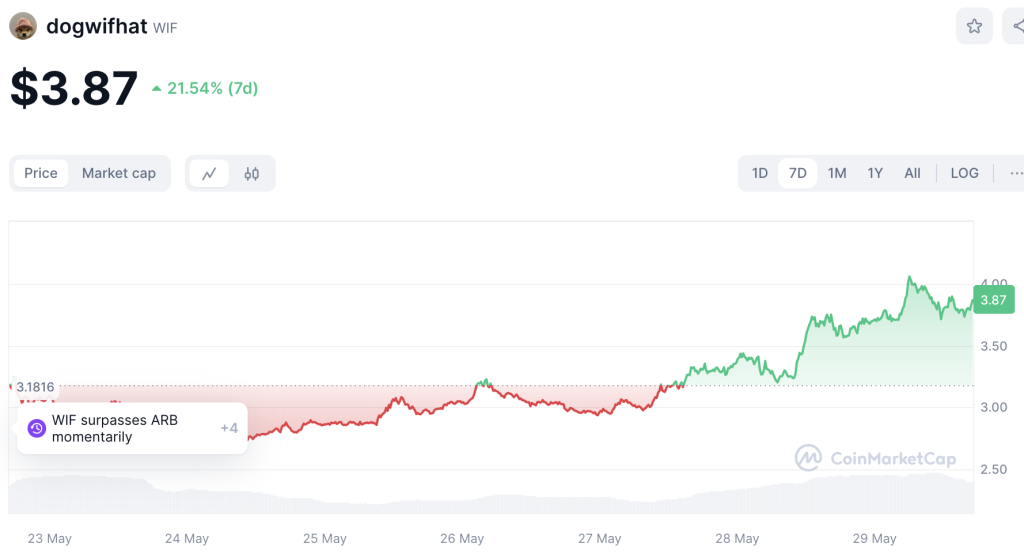Show the All time range
Viewport: 1024px width, 555px height.
click(x=912, y=174)
